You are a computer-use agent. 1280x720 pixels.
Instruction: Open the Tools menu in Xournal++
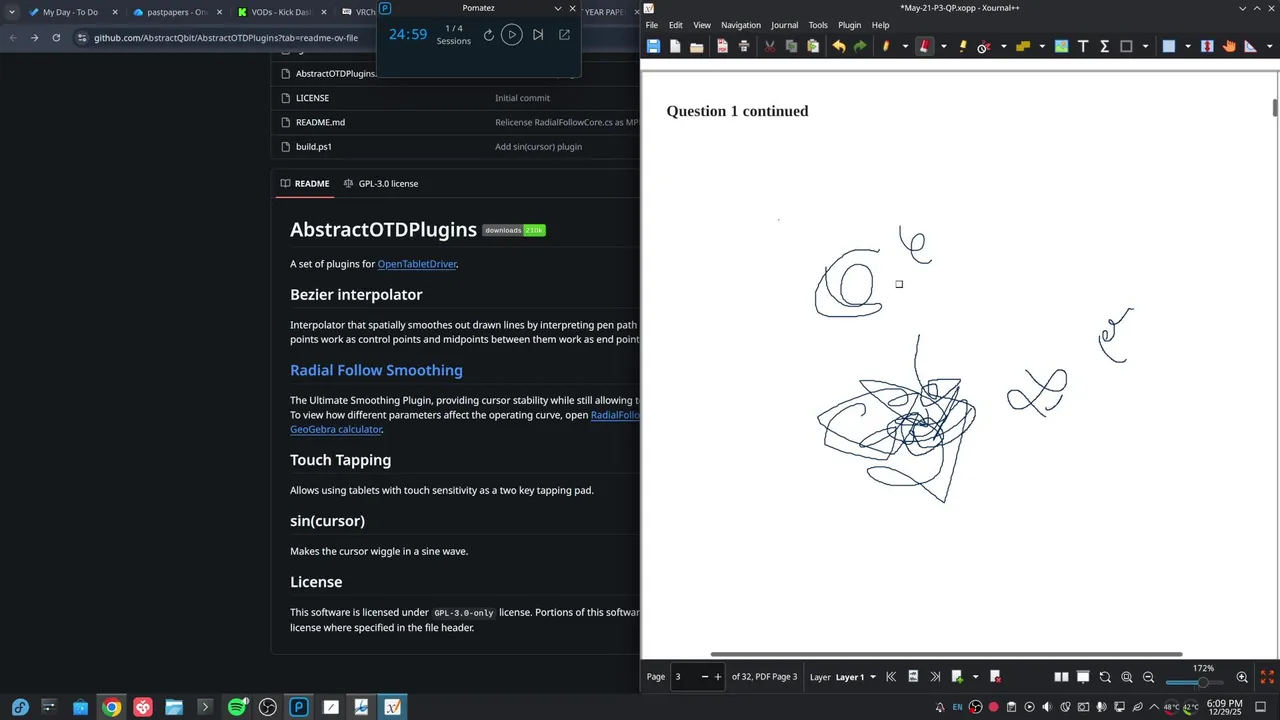click(818, 25)
